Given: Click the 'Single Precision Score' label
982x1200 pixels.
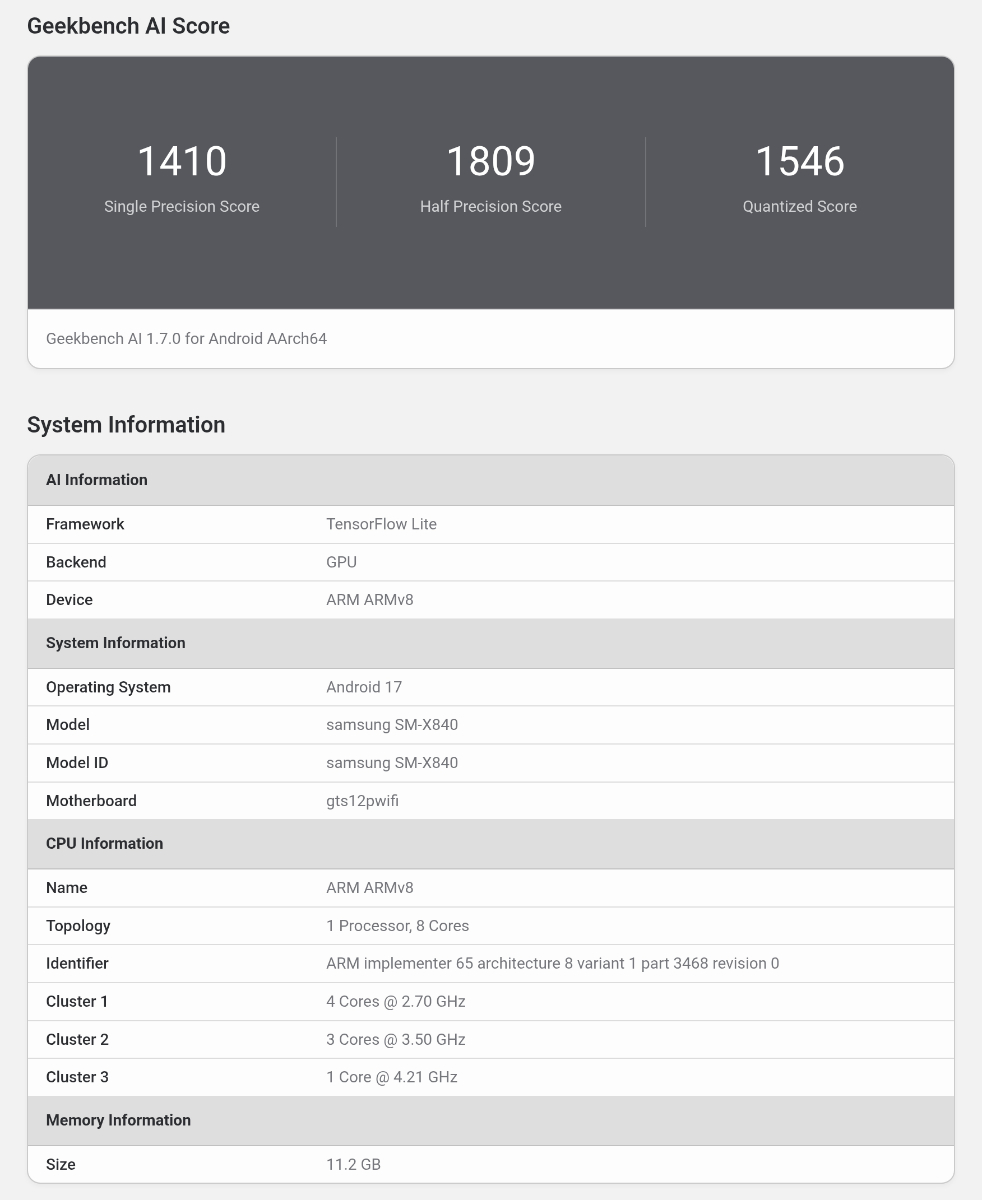Looking at the screenshot, I should (x=182, y=206).
